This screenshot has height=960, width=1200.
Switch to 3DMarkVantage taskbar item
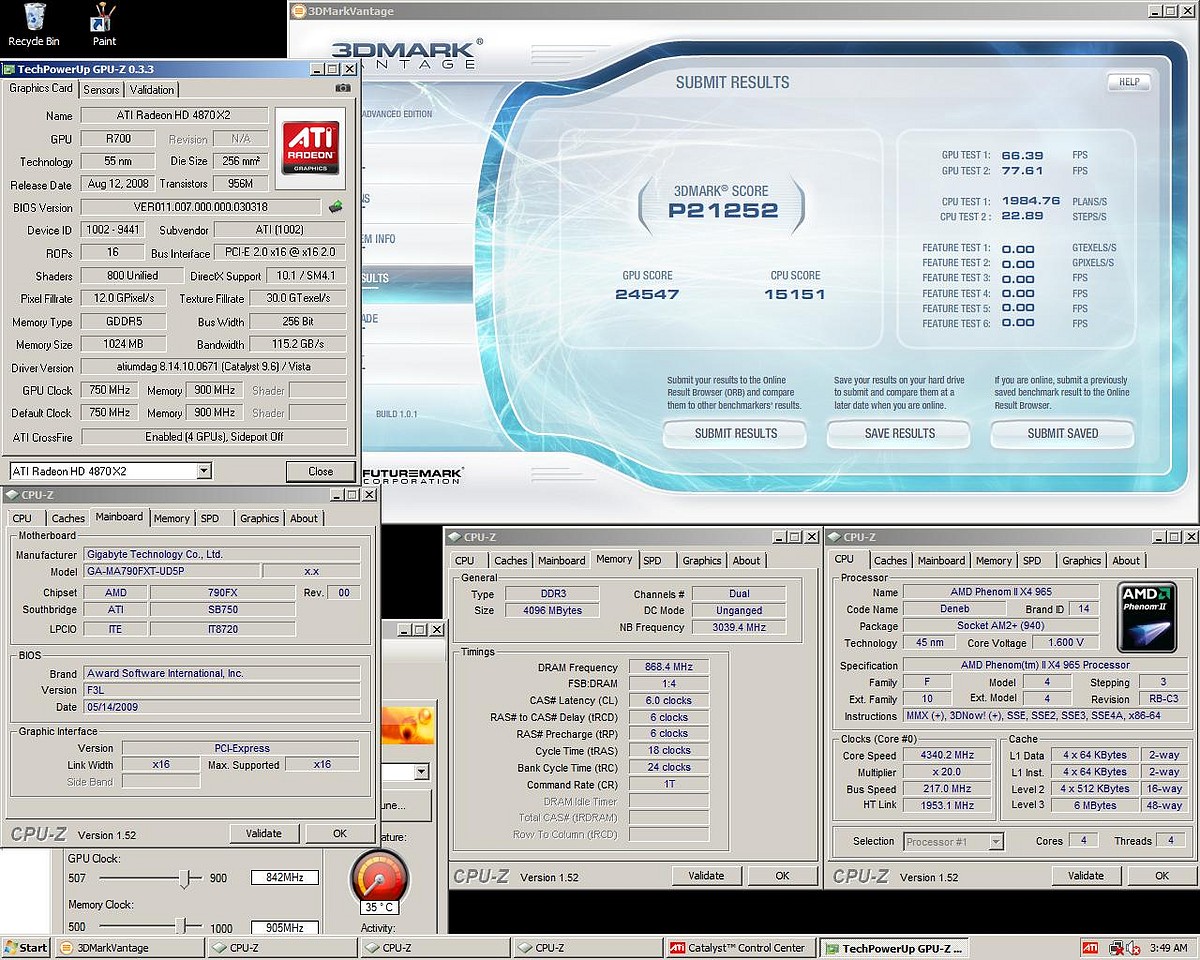point(130,947)
